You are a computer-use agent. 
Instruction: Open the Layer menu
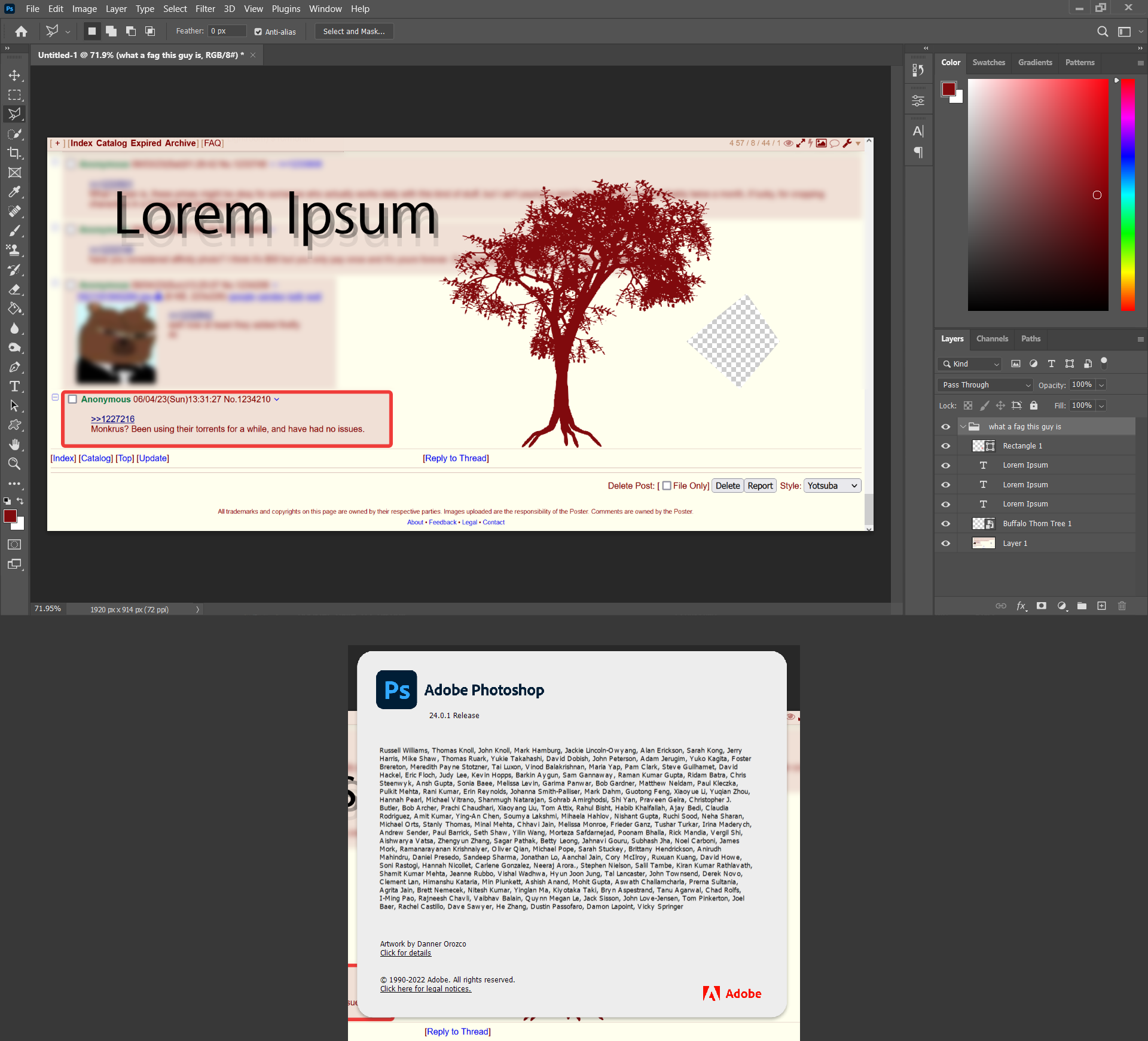click(x=116, y=8)
